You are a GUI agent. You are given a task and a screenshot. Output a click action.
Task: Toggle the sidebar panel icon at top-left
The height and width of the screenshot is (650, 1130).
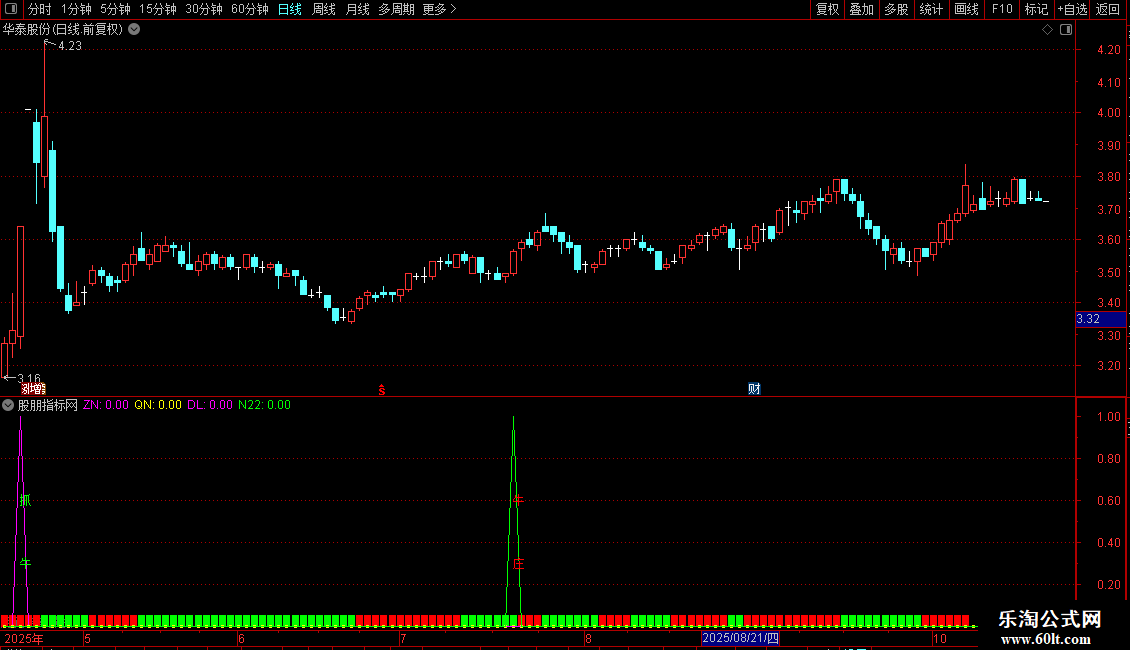11,9
